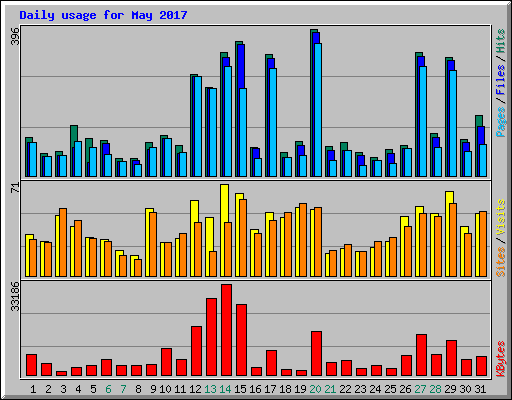Click the 396 axis maximum label
512x400 pixels.
click(15, 36)
